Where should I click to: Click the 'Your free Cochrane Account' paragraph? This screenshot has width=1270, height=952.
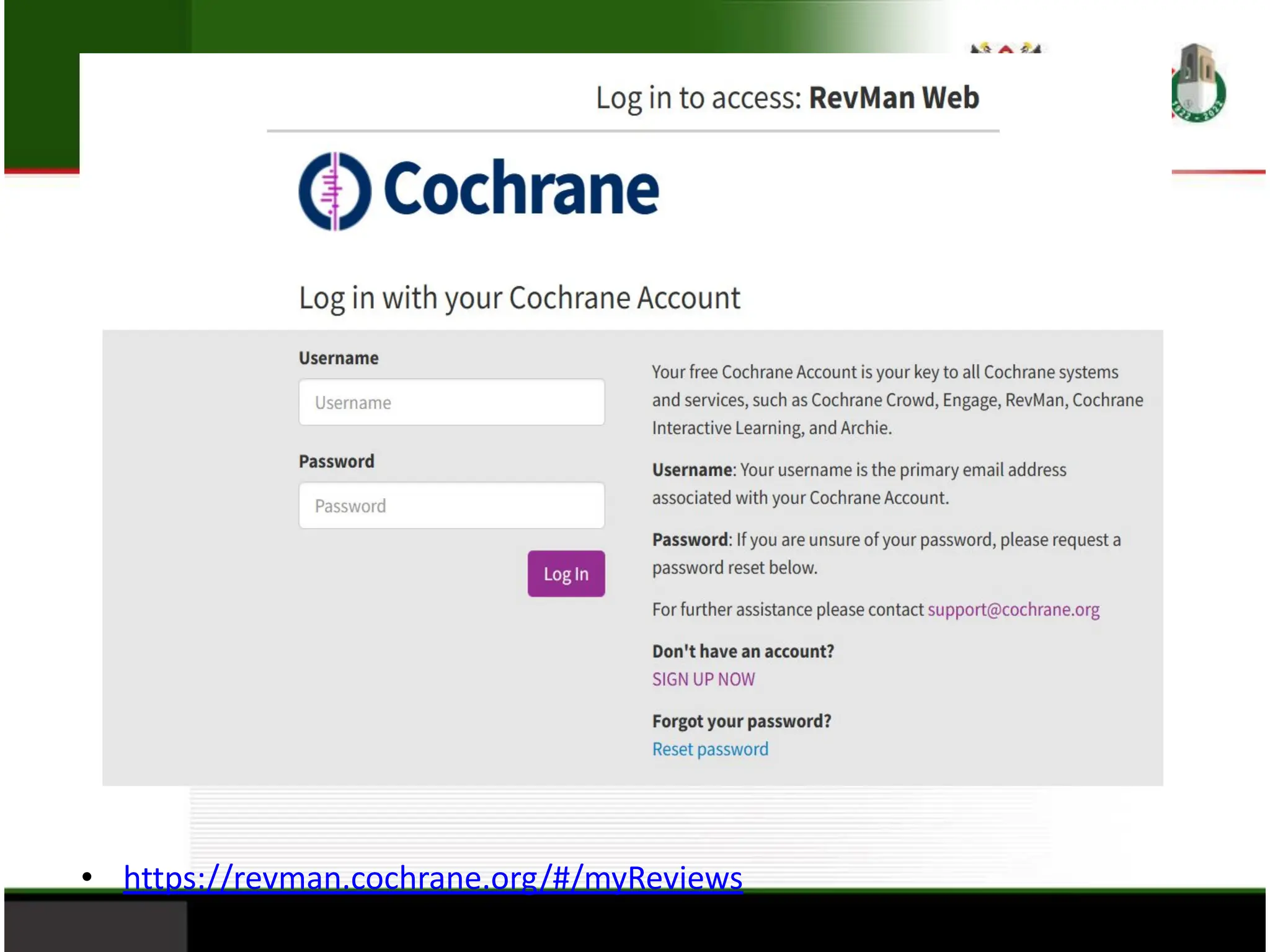point(897,400)
